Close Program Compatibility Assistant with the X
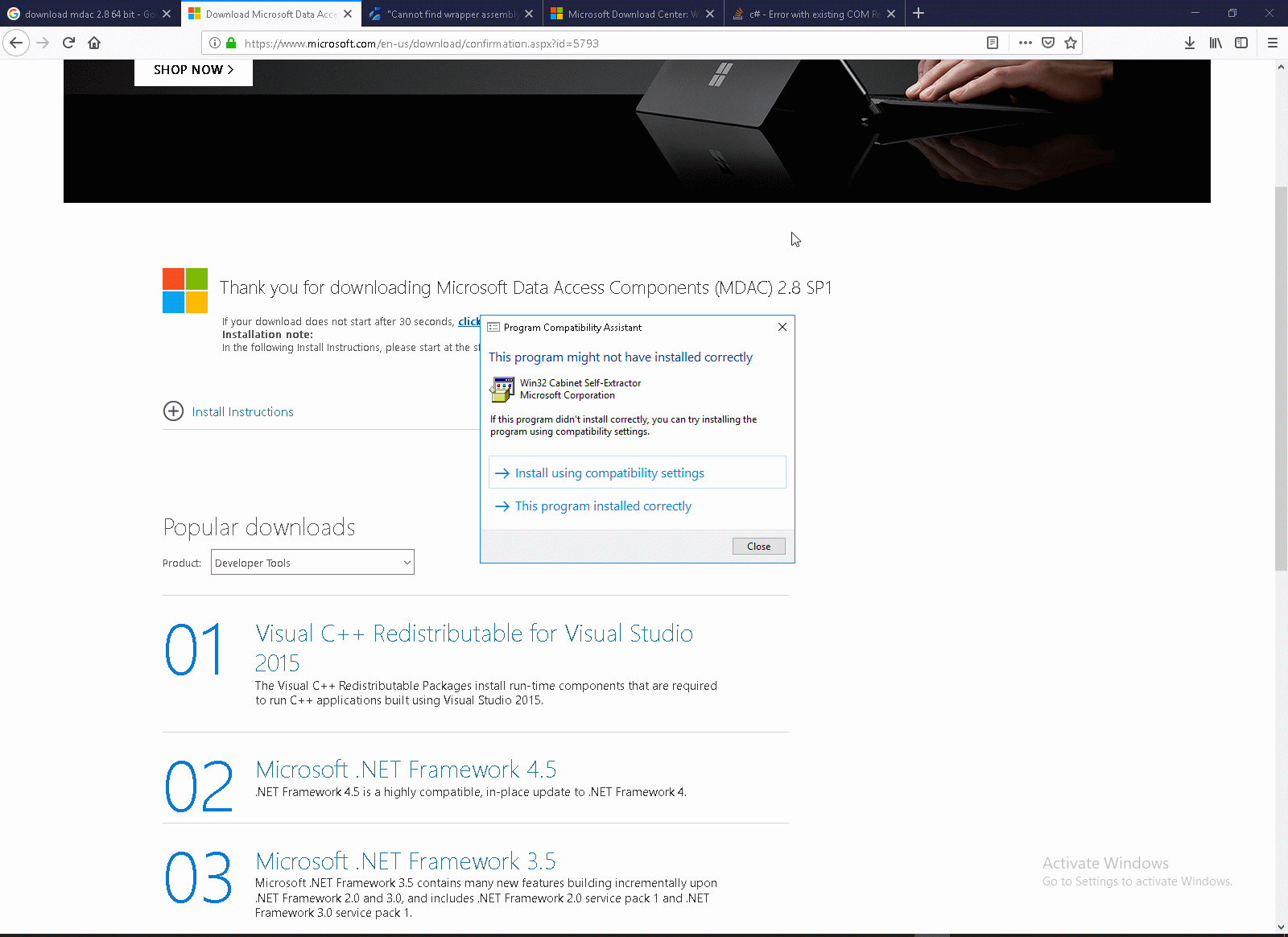The image size is (1288, 937). tap(782, 327)
